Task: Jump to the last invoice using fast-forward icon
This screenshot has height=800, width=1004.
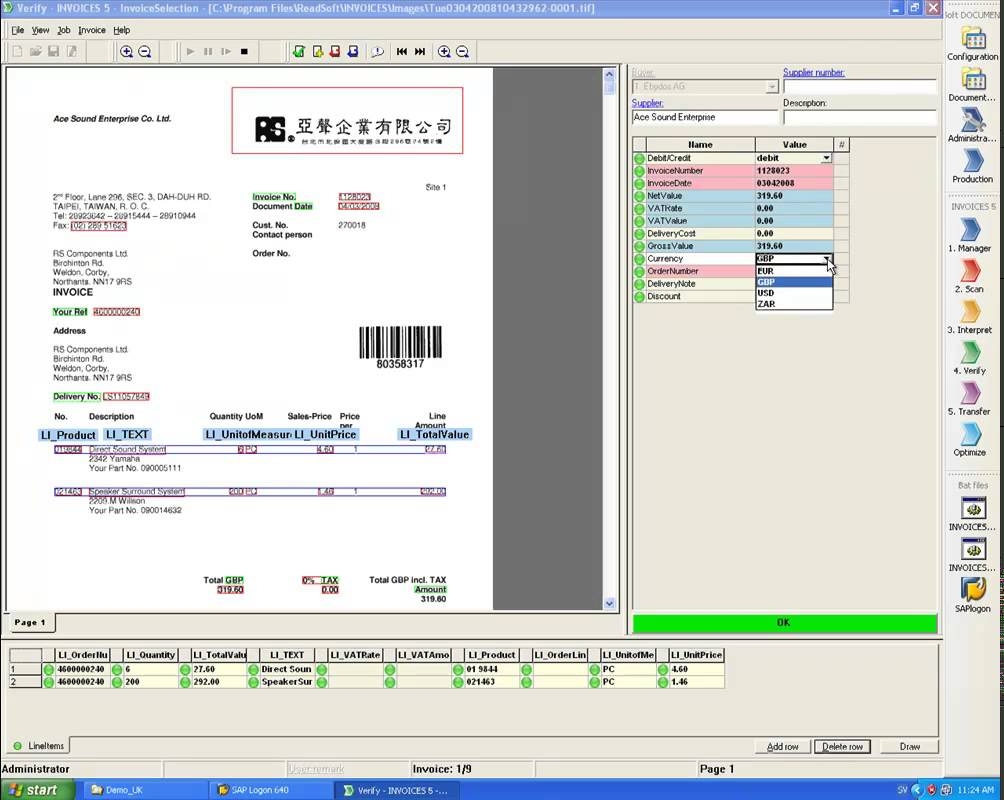Action: [420, 52]
